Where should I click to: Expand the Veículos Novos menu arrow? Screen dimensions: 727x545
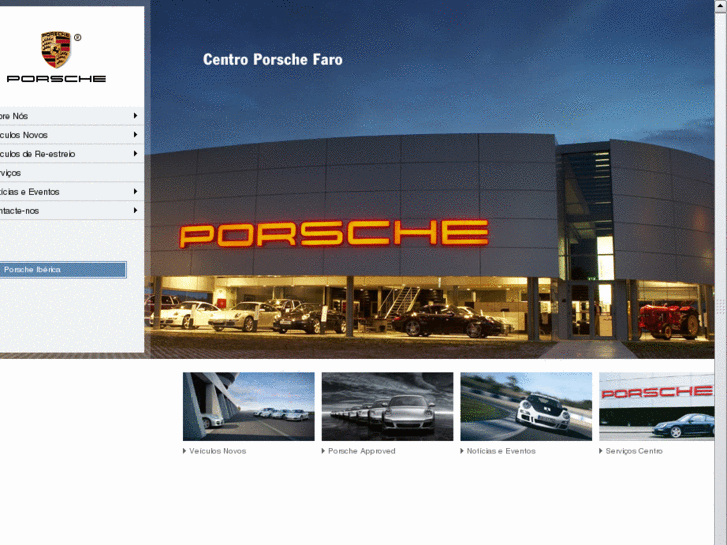coord(135,135)
